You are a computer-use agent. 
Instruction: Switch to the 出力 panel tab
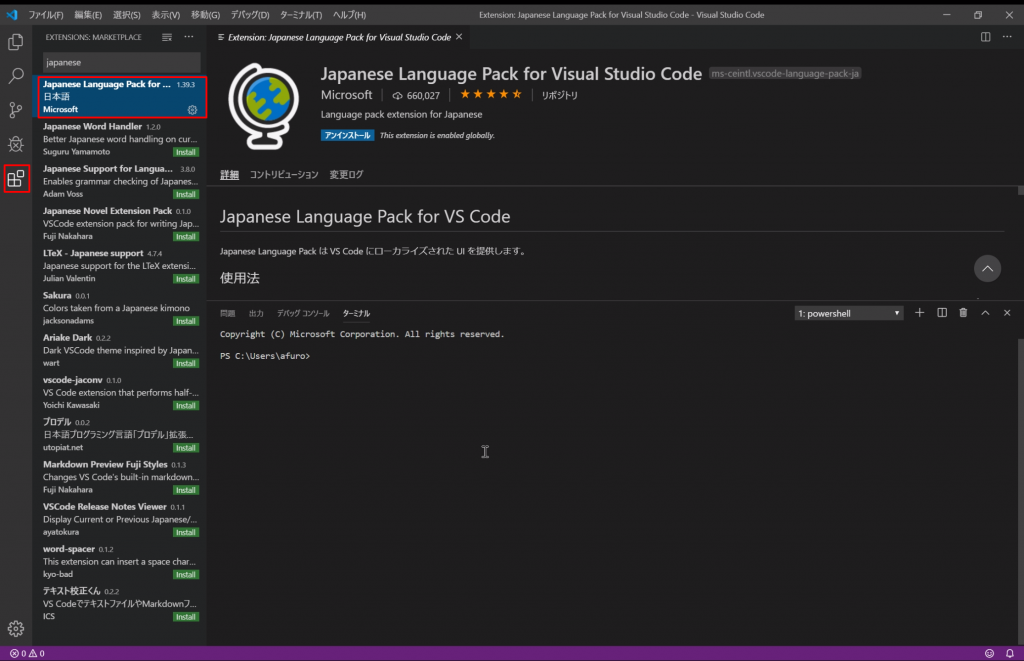(256, 314)
